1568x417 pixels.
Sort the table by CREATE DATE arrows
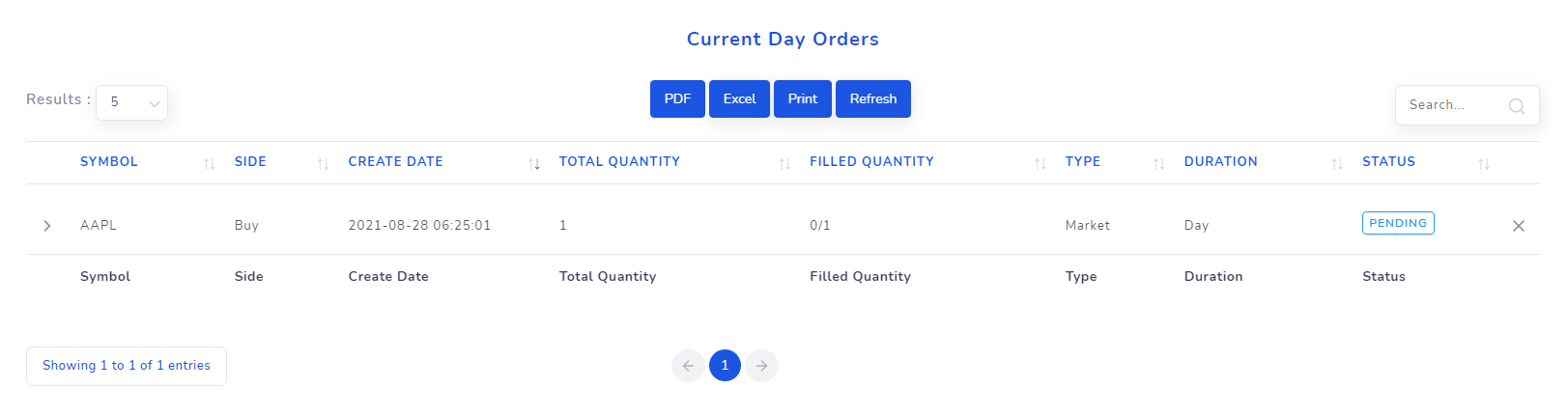tap(534, 164)
